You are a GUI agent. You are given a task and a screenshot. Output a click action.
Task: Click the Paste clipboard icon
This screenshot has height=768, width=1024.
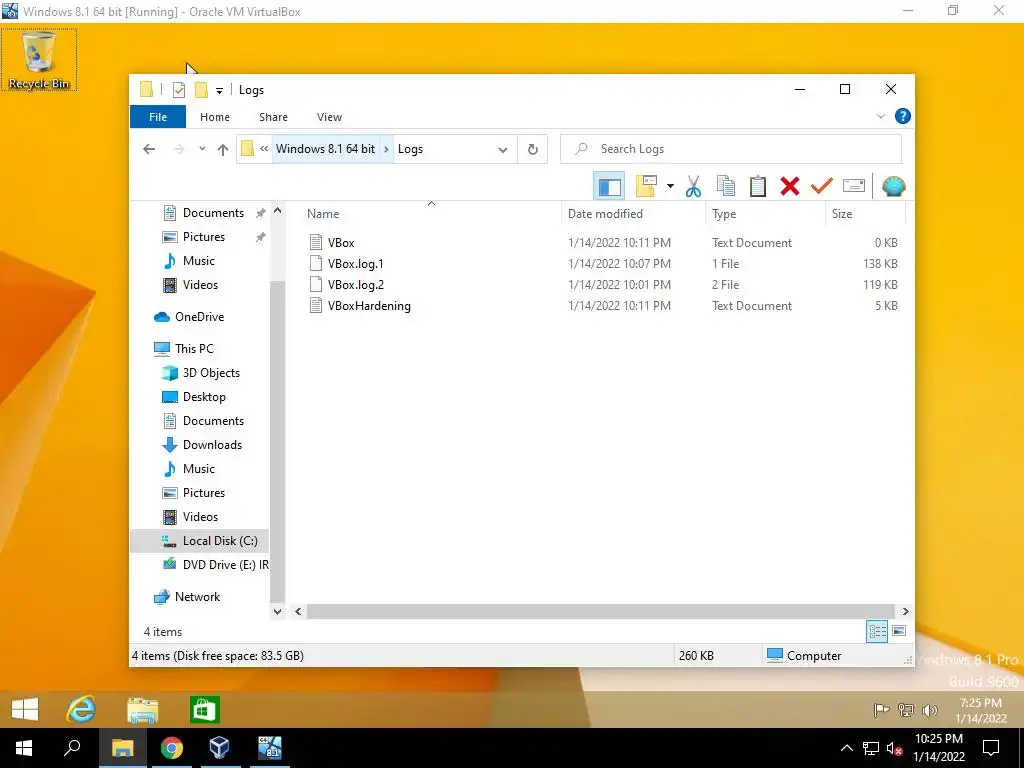(758, 186)
